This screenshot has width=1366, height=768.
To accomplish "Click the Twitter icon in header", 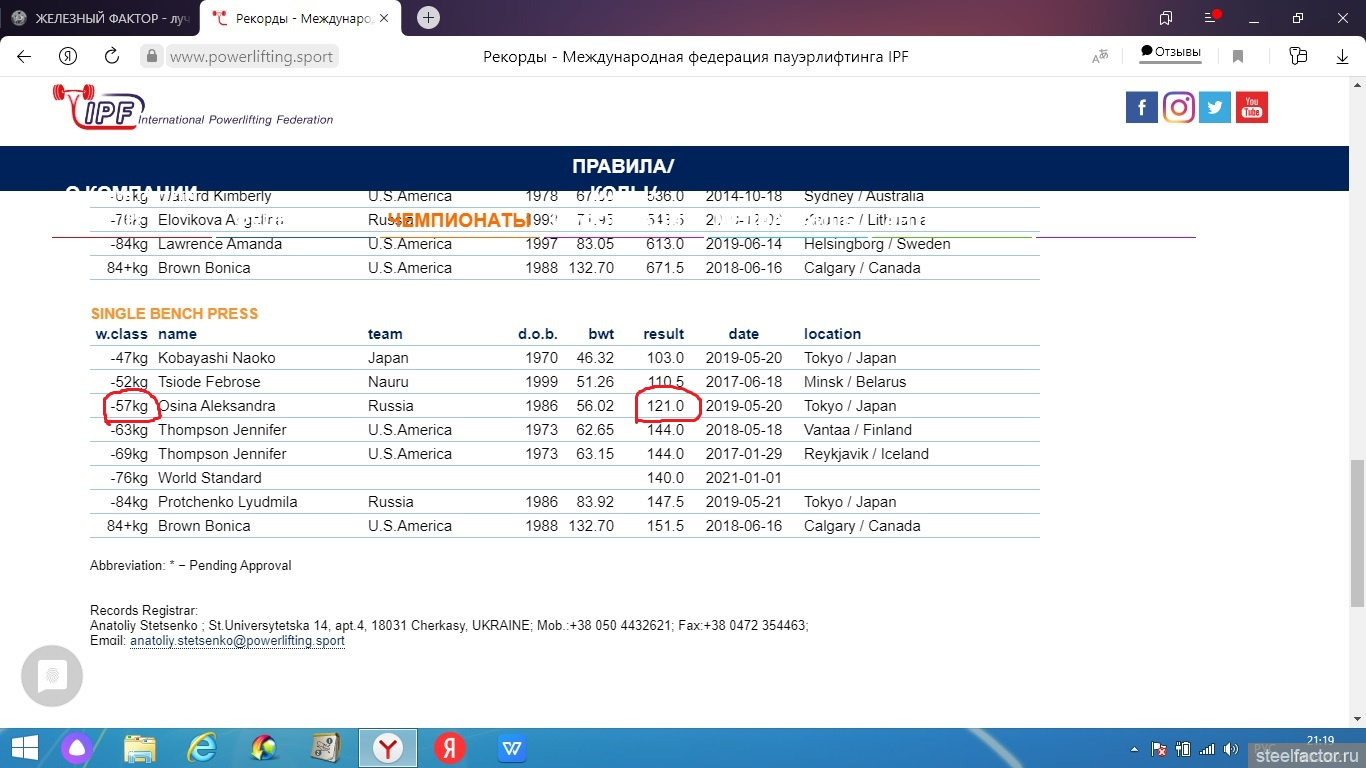I will [1215, 107].
